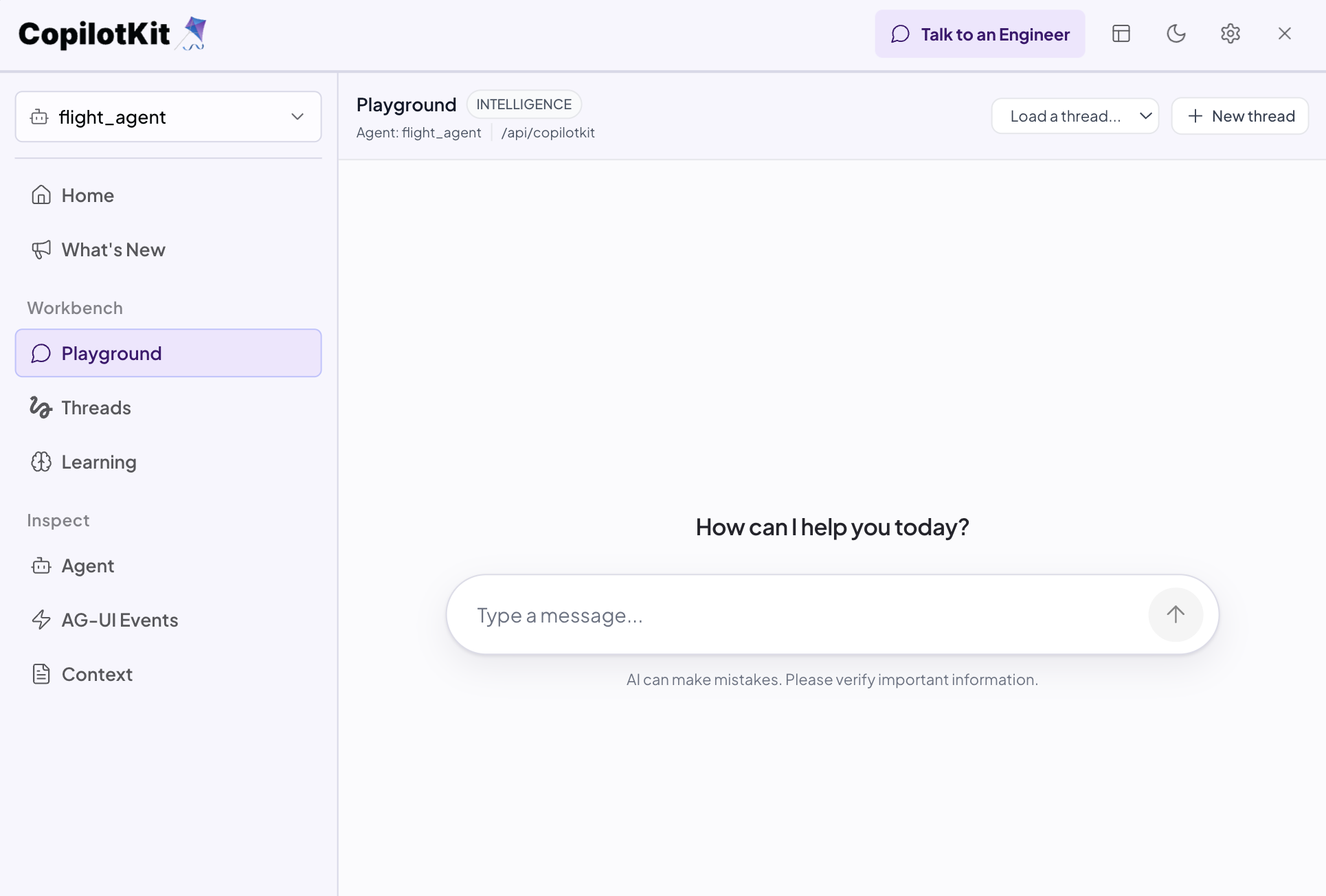
Task: Click the Workbench section heading
Action: click(x=75, y=308)
